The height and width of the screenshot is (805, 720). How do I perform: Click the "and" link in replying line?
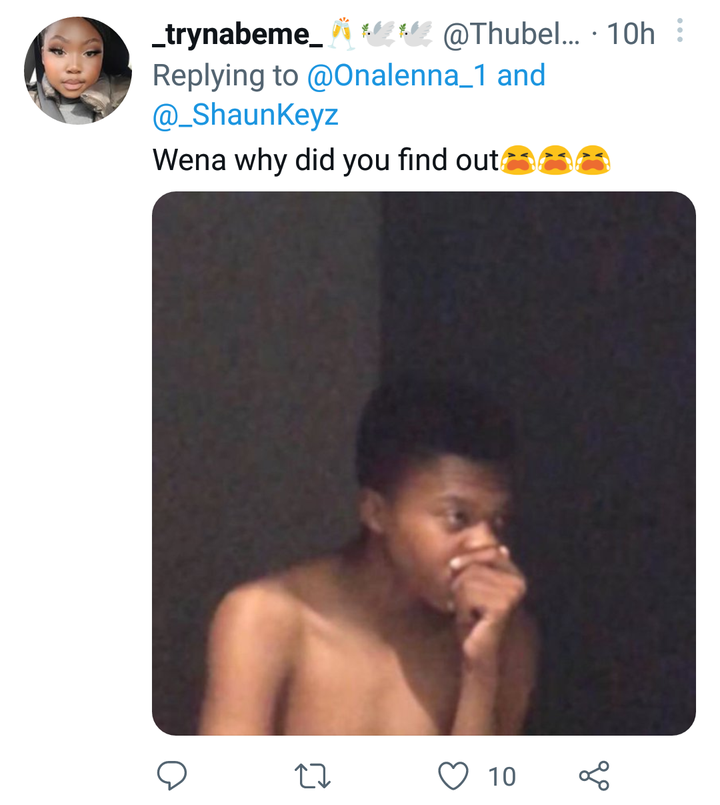pos(521,75)
